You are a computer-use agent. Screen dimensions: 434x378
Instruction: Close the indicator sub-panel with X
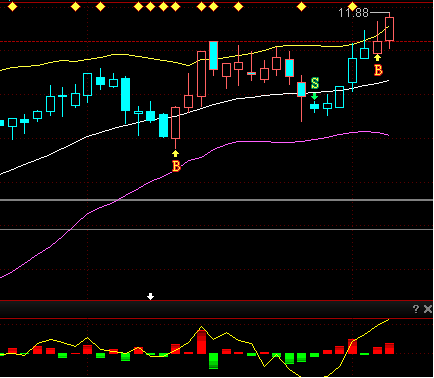click(x=428, y=309)
